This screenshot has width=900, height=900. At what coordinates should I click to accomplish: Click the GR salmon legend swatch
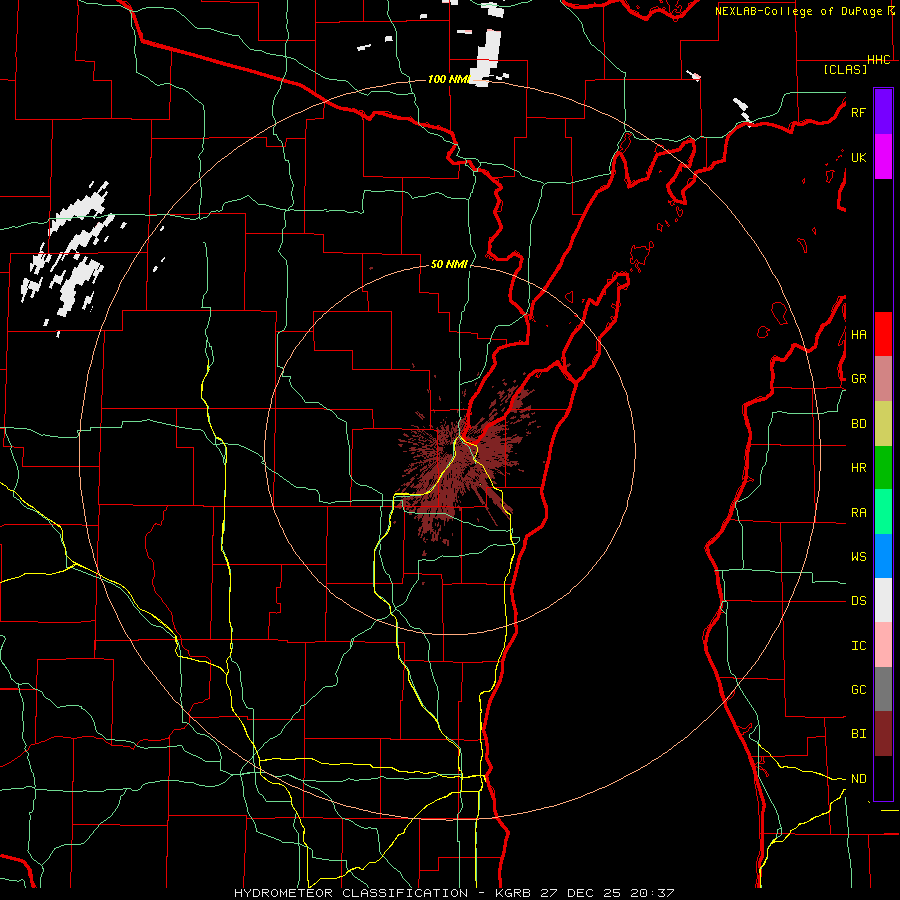(883, 379)
